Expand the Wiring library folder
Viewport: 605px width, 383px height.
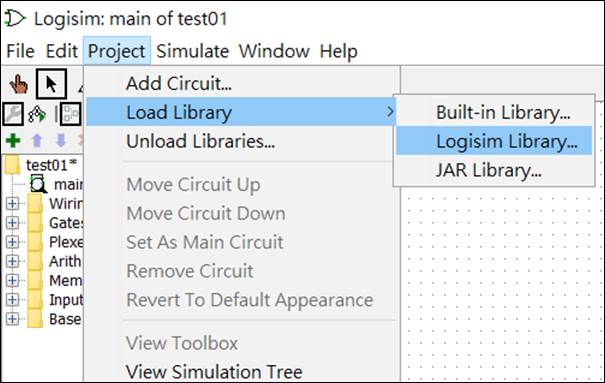(12, 203)
